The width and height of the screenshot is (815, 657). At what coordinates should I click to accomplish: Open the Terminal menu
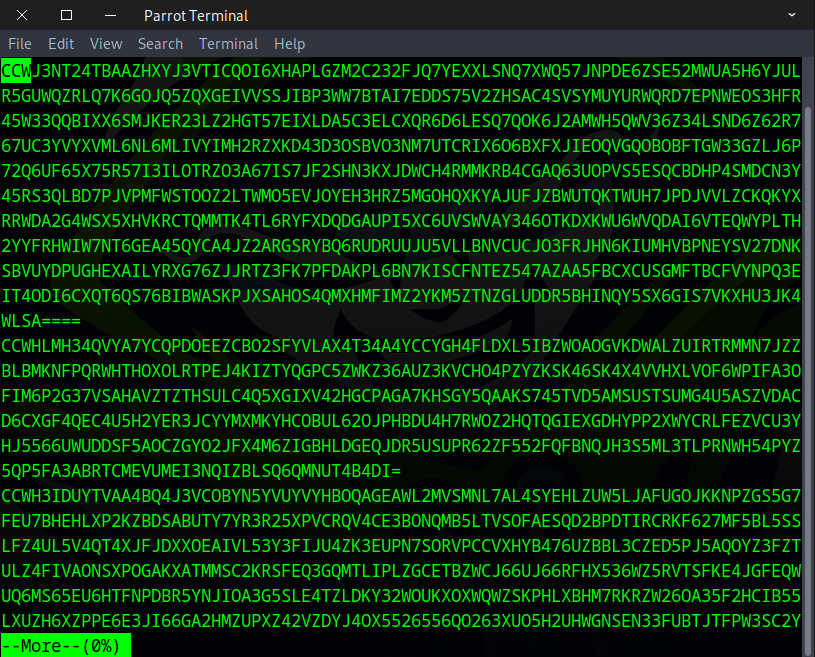click(x=229, y=44)
